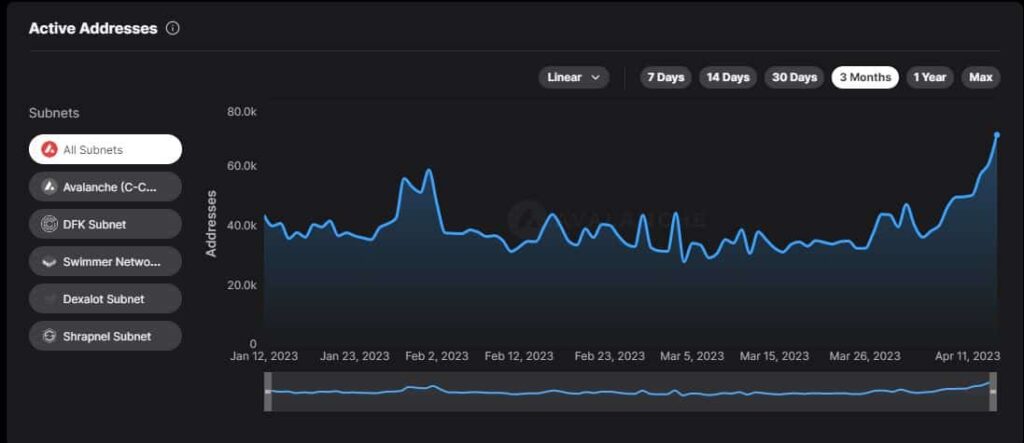This screenshot has height=443, width=1024.
Task: Show the Max time range
Action: coord(980,77)
